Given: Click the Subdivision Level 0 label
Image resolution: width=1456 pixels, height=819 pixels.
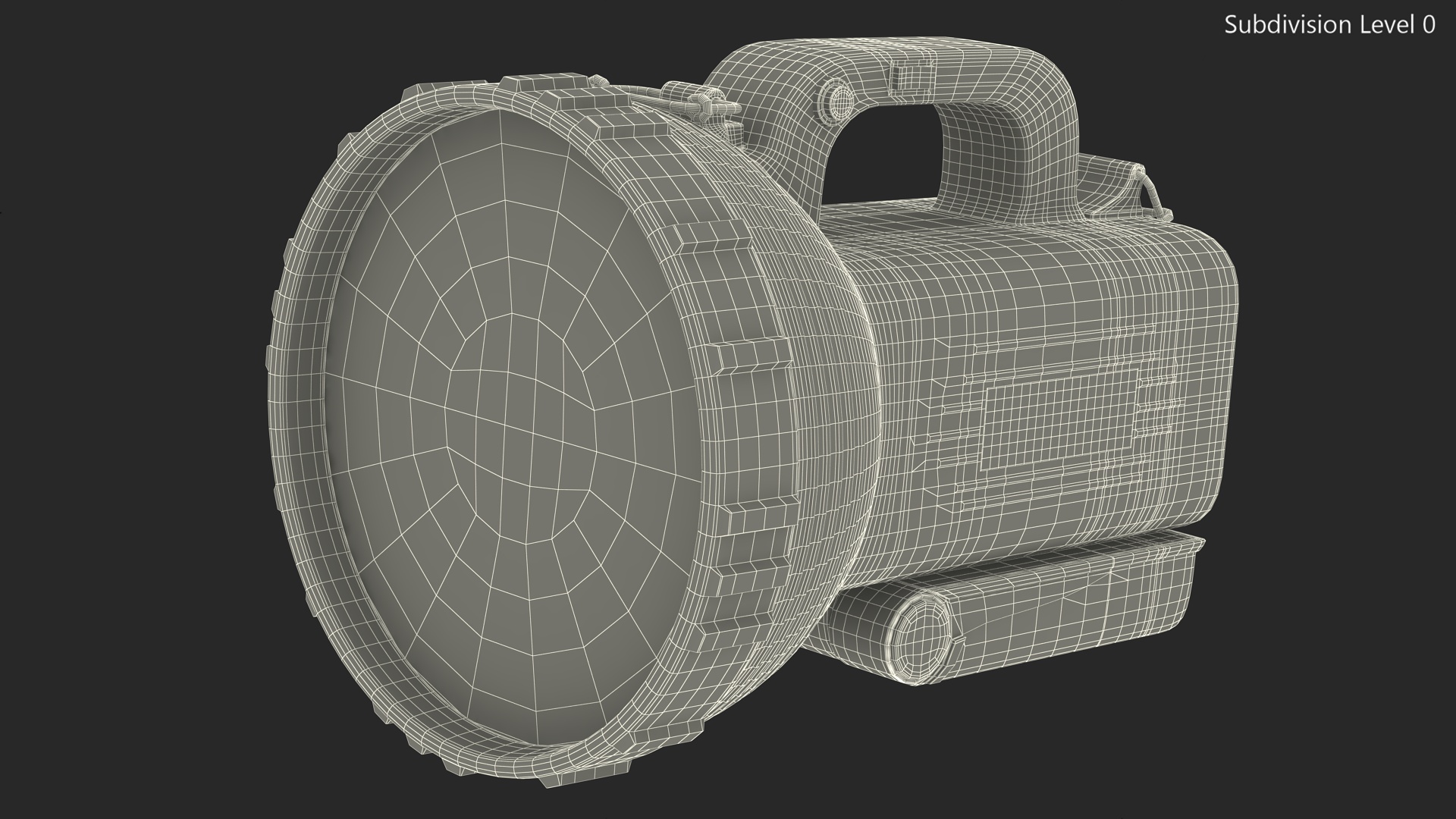Looking at the screenshot, I should click(x=1329, y=25).
